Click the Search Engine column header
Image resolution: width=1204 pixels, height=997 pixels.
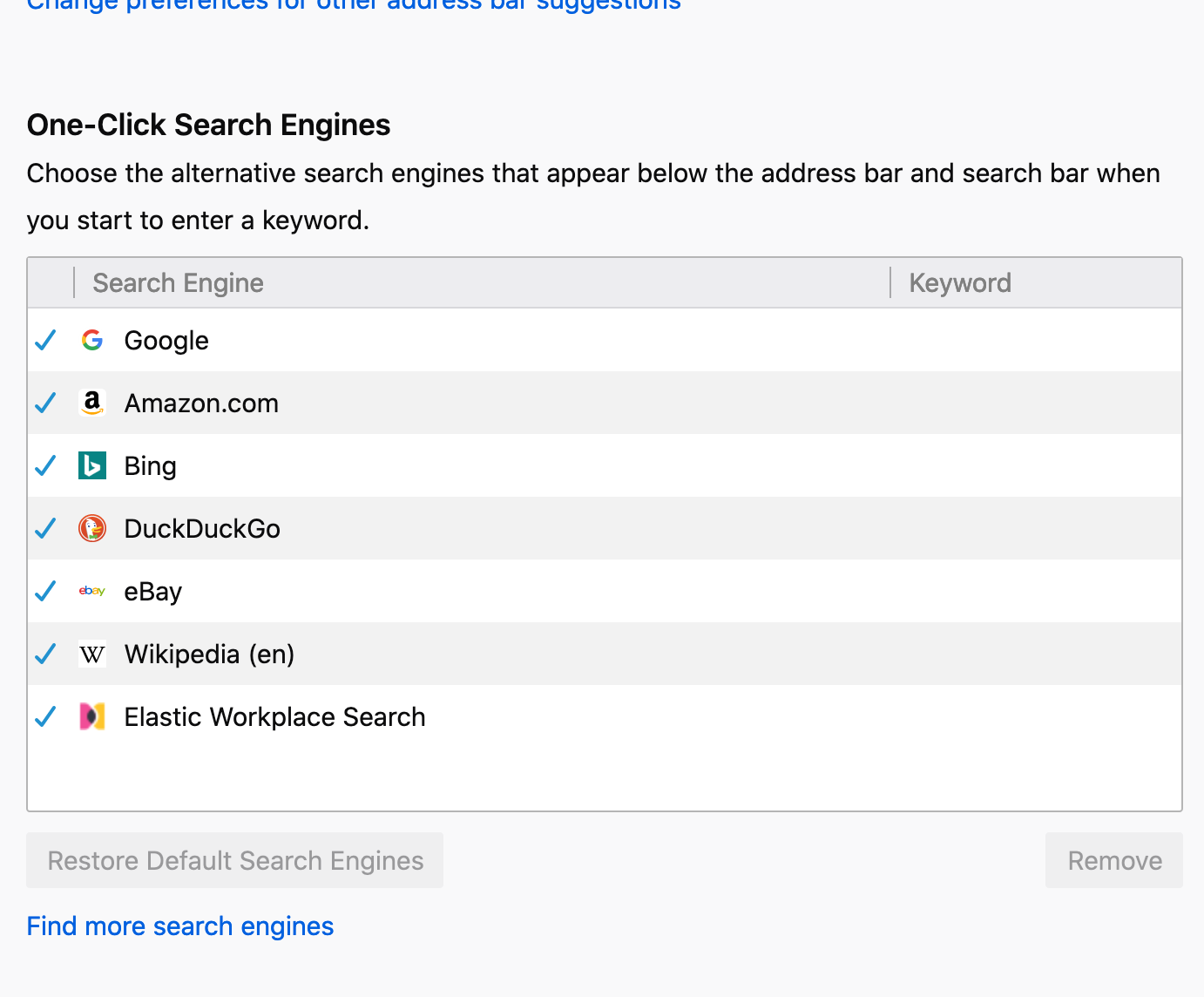[x=178, y=282]
